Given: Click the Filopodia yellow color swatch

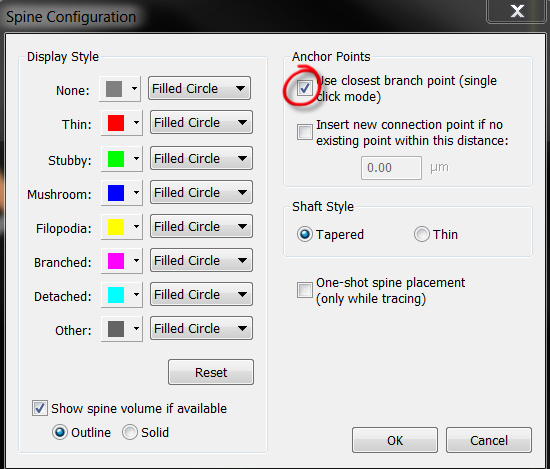Looking at the screenshot, I should tap(116, 227).
